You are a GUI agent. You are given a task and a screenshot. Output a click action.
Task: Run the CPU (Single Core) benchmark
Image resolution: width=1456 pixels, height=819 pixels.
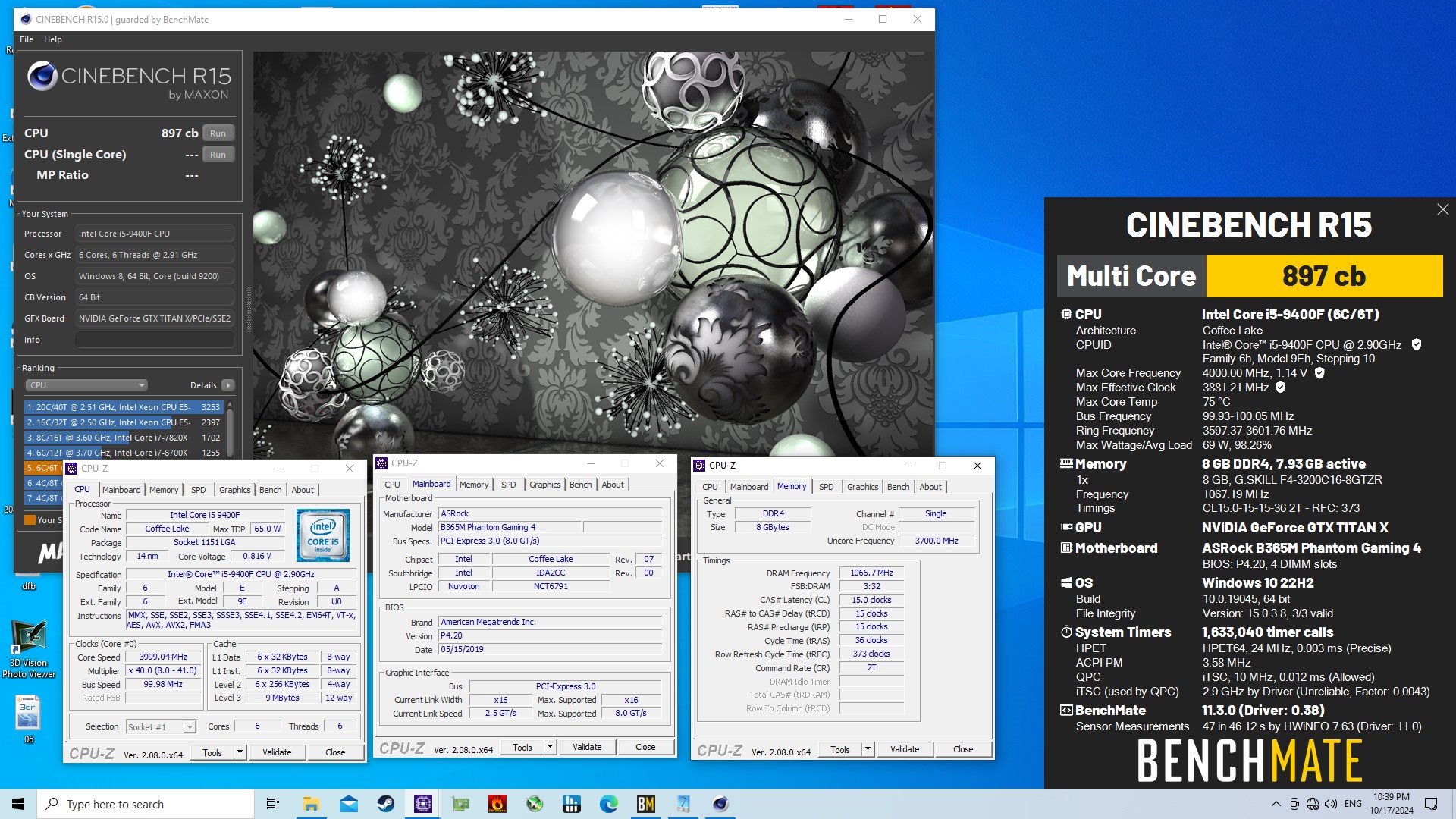point(218,155)
